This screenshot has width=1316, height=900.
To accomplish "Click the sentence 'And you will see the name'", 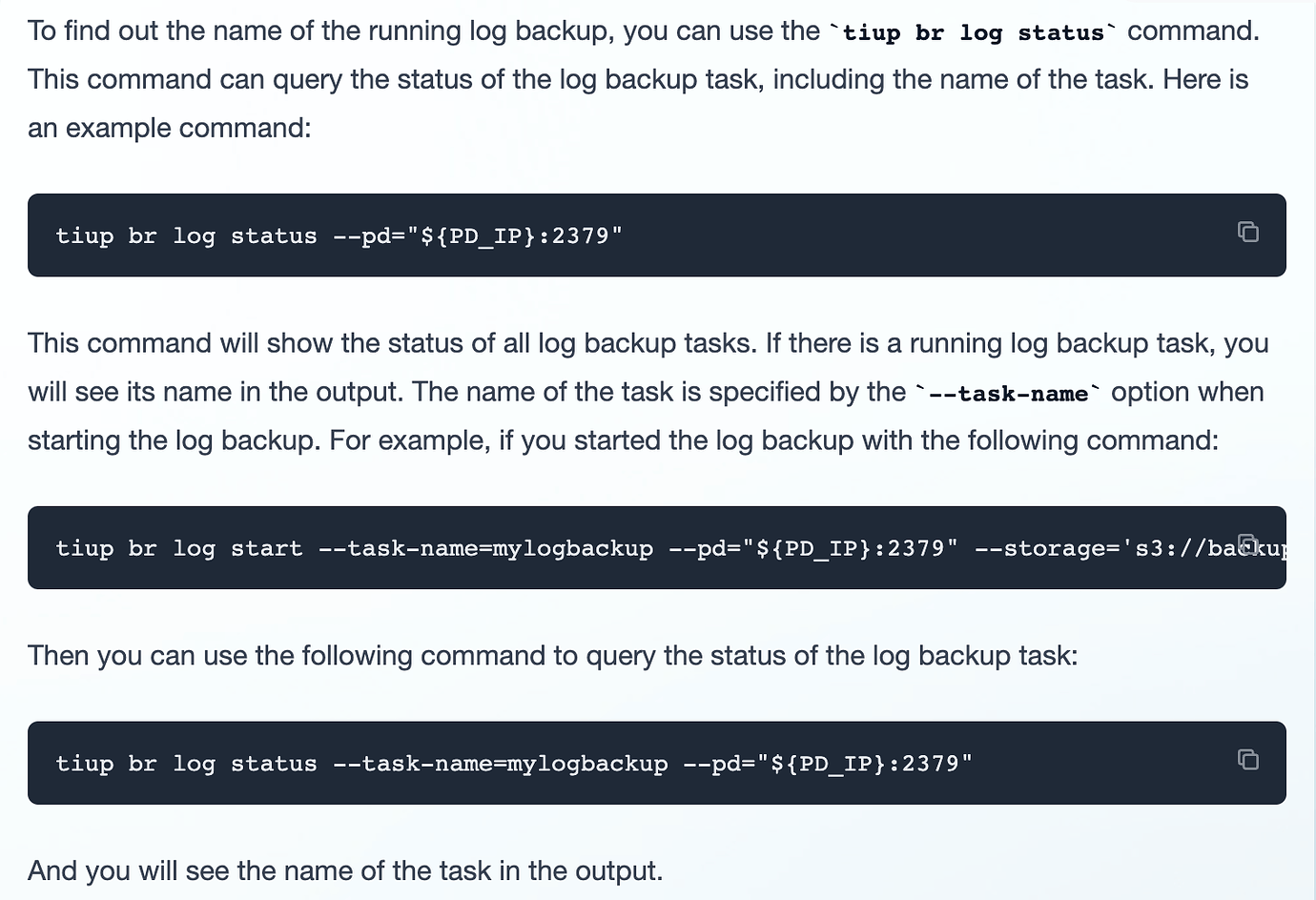I will tap(345, 870).
